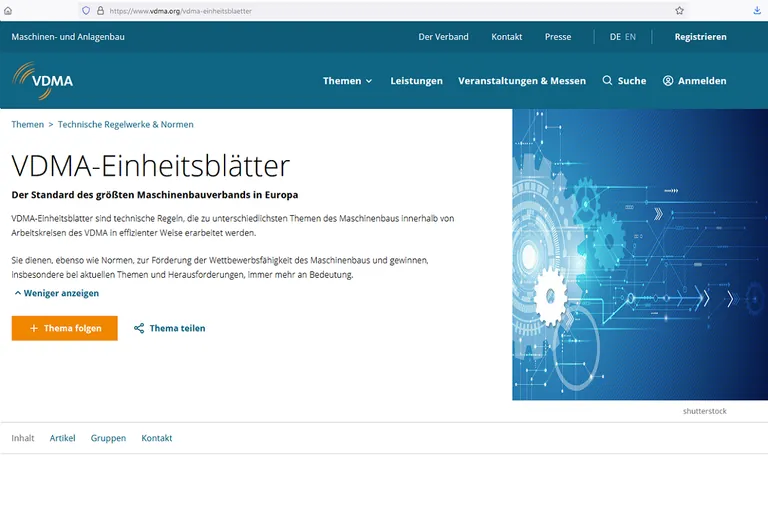768x512 pixels.
Task: Bookmark page with the star icon
Action: (680, 10)
